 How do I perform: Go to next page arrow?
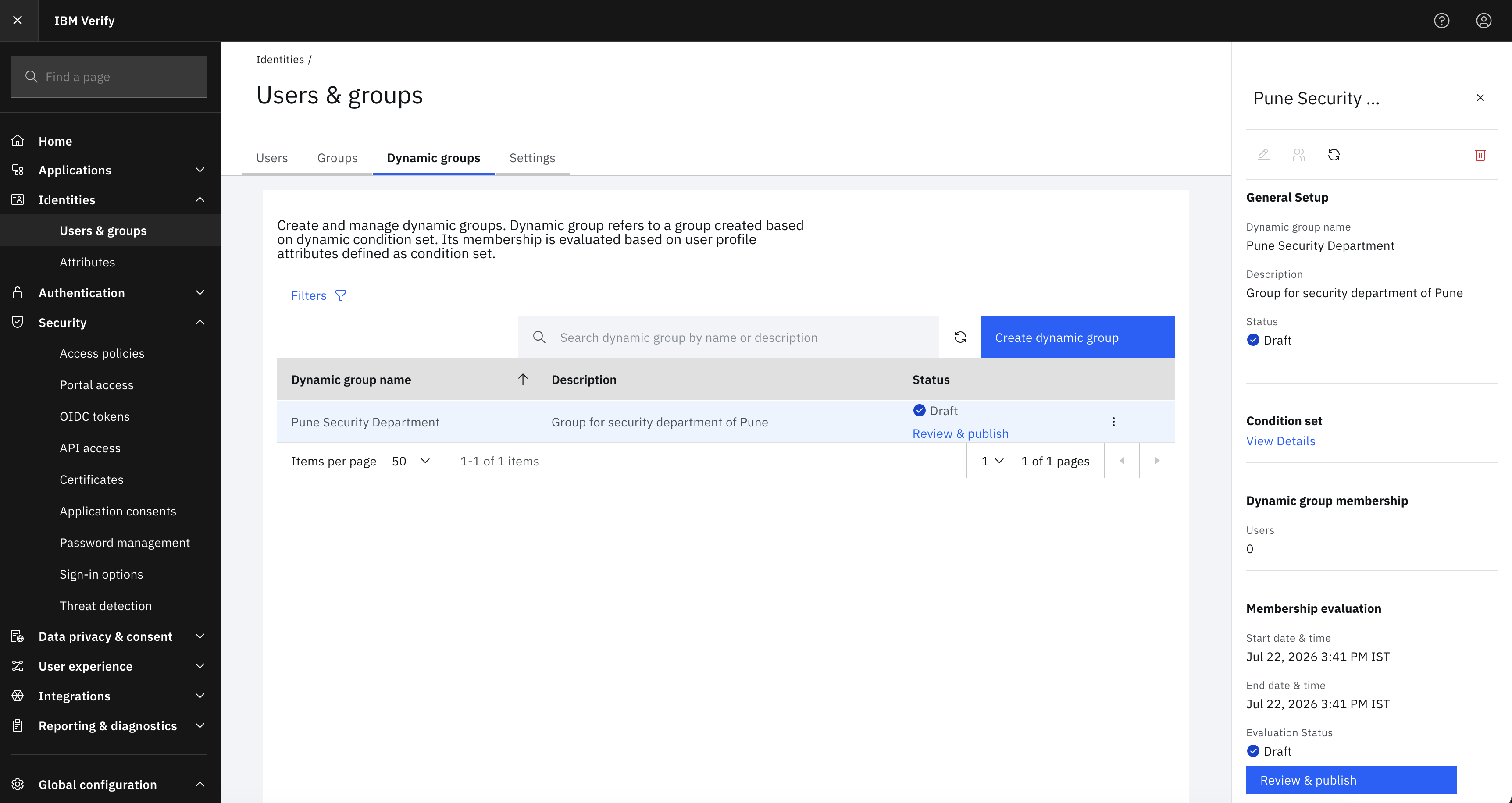click(1157, 461)
